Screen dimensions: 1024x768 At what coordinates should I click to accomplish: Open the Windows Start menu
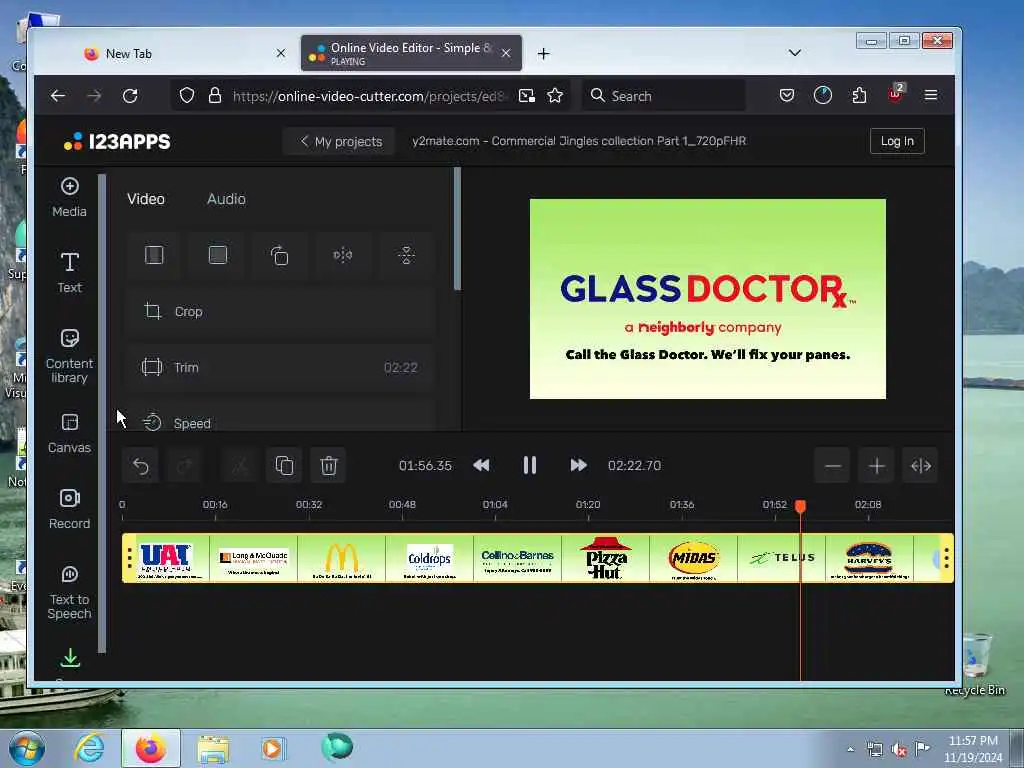click(x=27, y=748)
